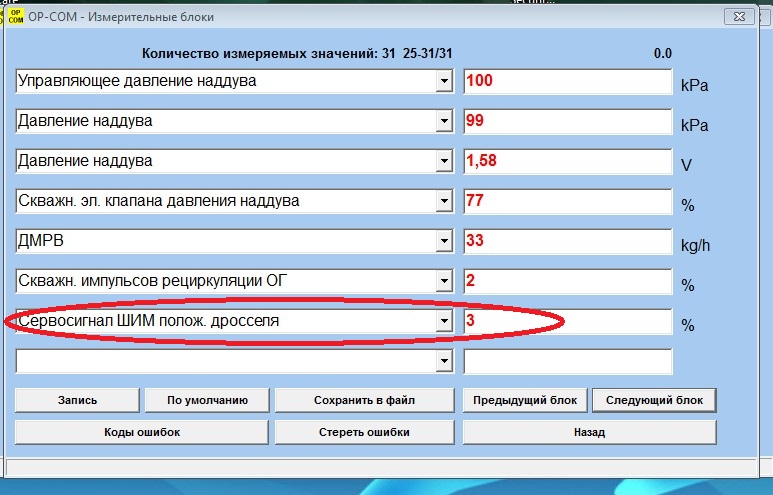The image size is (773, 495).
Task: Click the empty bottom value field
Action: pos(568,361)
